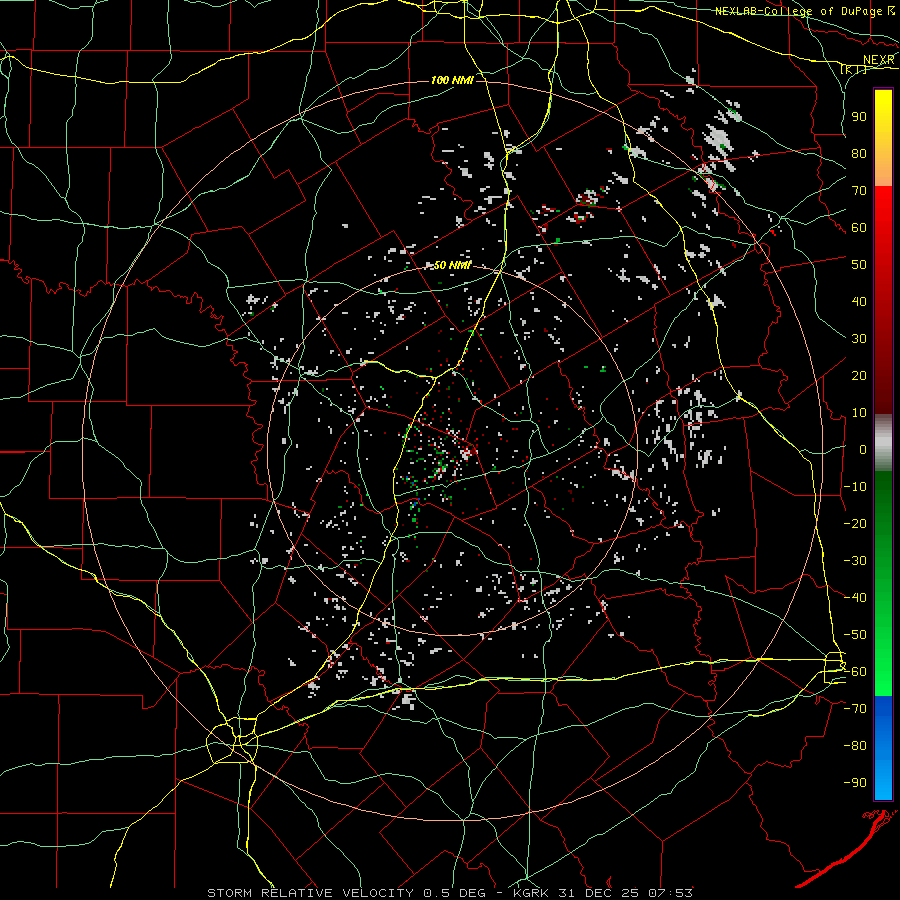Click the positive 70 scale label

click(859, 191)
